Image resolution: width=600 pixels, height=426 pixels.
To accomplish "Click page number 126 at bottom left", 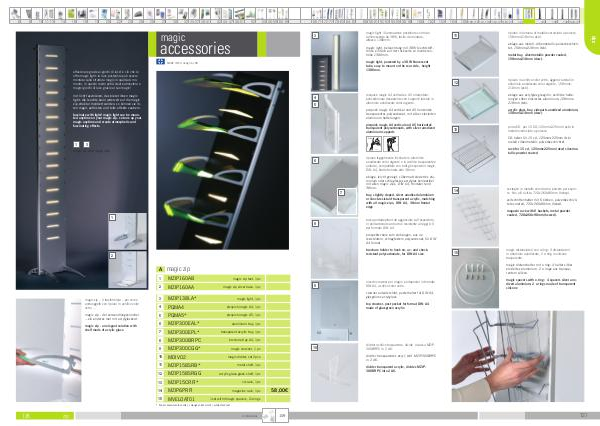I will pyautogui.click(x=21, y=414).
